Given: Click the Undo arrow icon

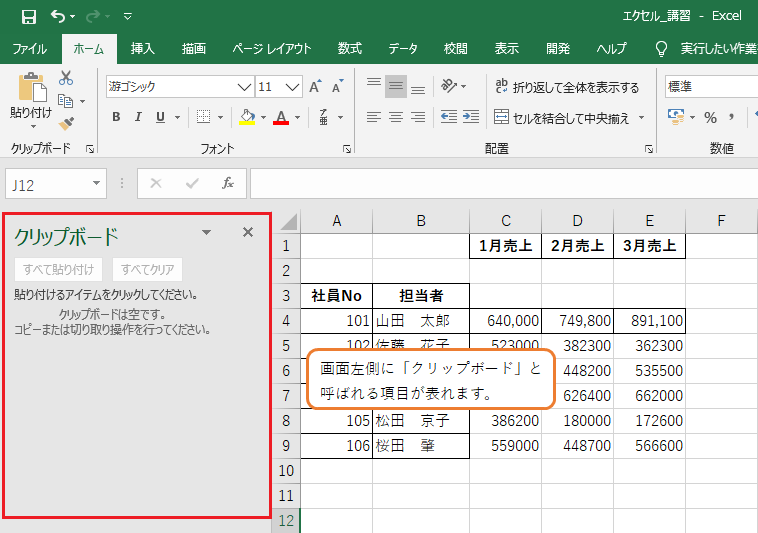Looking at the screenshot, I should click(x=58, y=16).
